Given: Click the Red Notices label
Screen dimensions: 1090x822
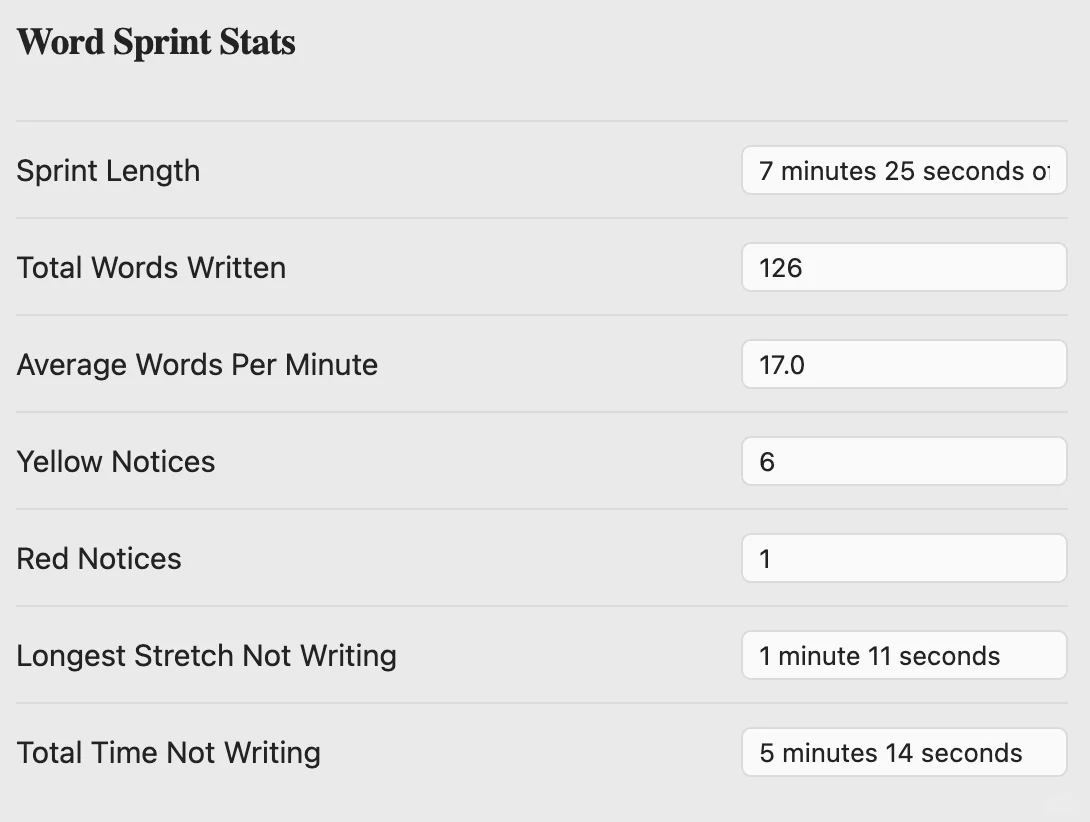Looking at the screenshot, I should click(x=99, y=559).
